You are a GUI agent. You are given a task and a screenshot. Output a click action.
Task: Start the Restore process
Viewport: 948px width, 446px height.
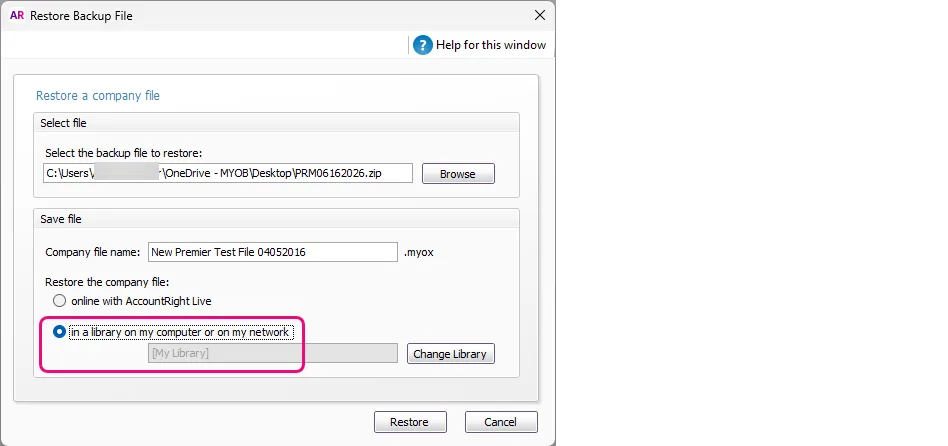point(410,422)
